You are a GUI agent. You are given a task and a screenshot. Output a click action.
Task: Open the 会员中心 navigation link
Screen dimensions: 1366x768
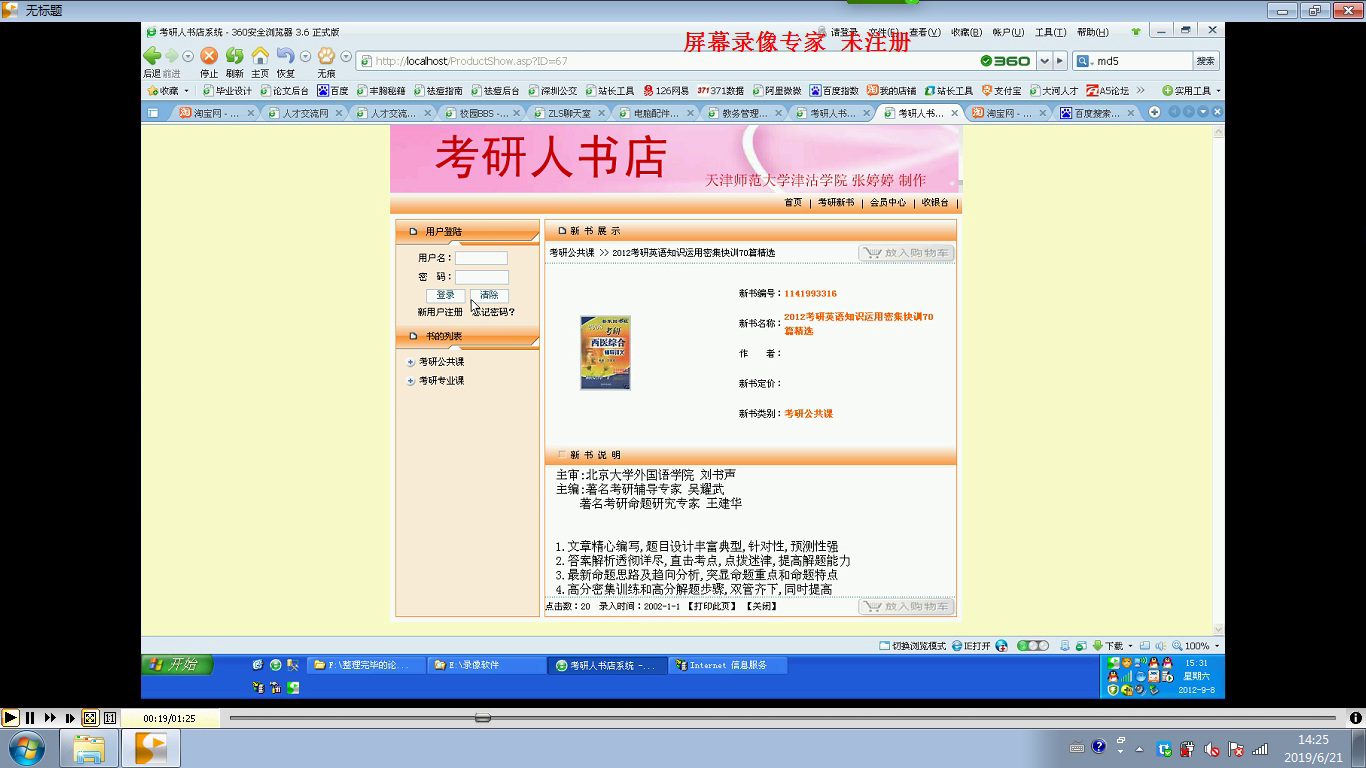click(887, 203)
